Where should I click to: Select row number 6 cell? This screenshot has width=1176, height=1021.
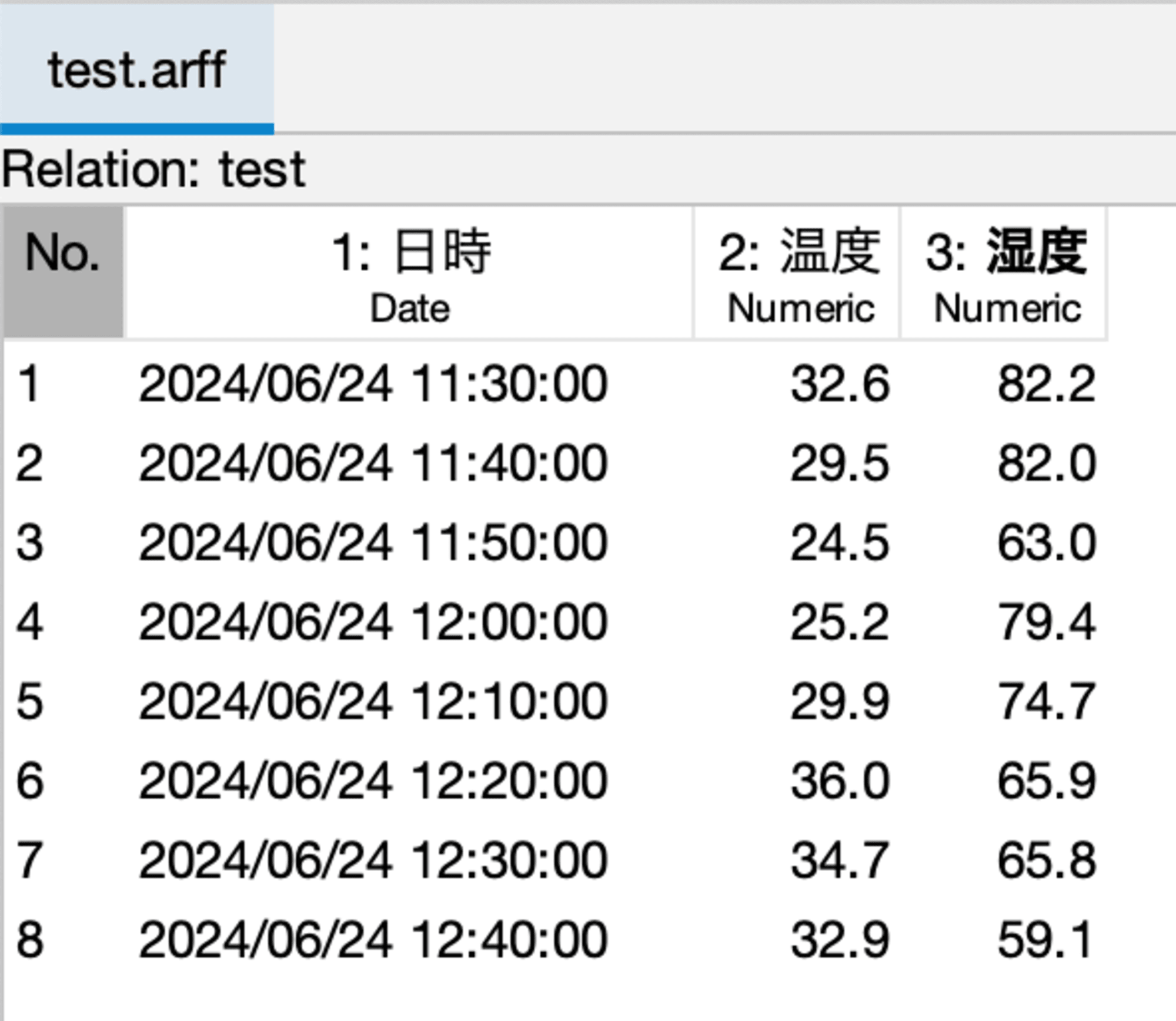pyautogui.click(x=65, y=780)
